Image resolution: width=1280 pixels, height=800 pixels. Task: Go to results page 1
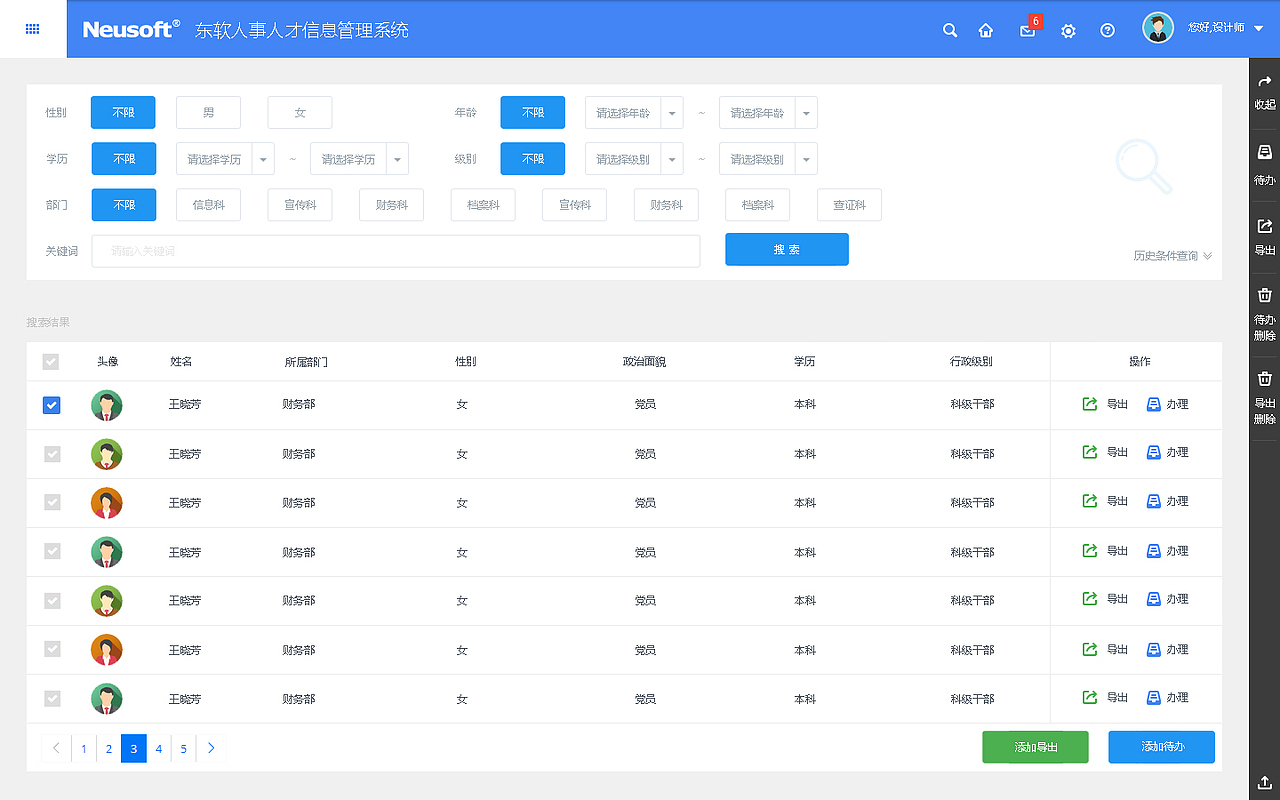[x=84, y=748]
